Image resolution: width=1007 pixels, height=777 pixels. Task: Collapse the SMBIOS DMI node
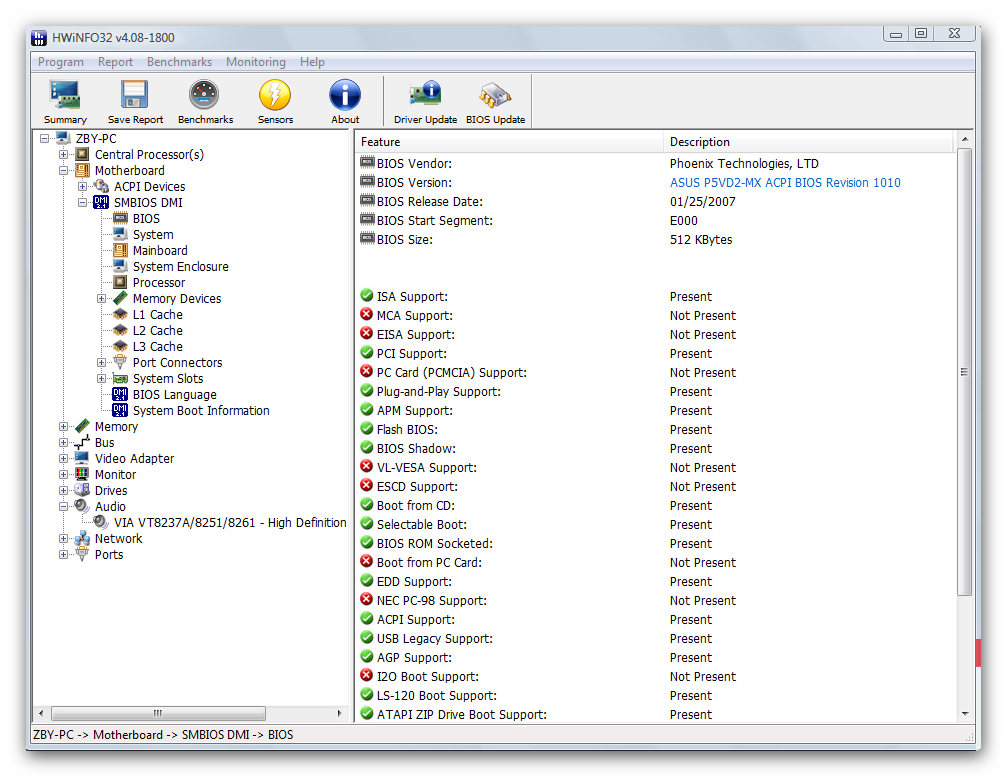(83, 202)
